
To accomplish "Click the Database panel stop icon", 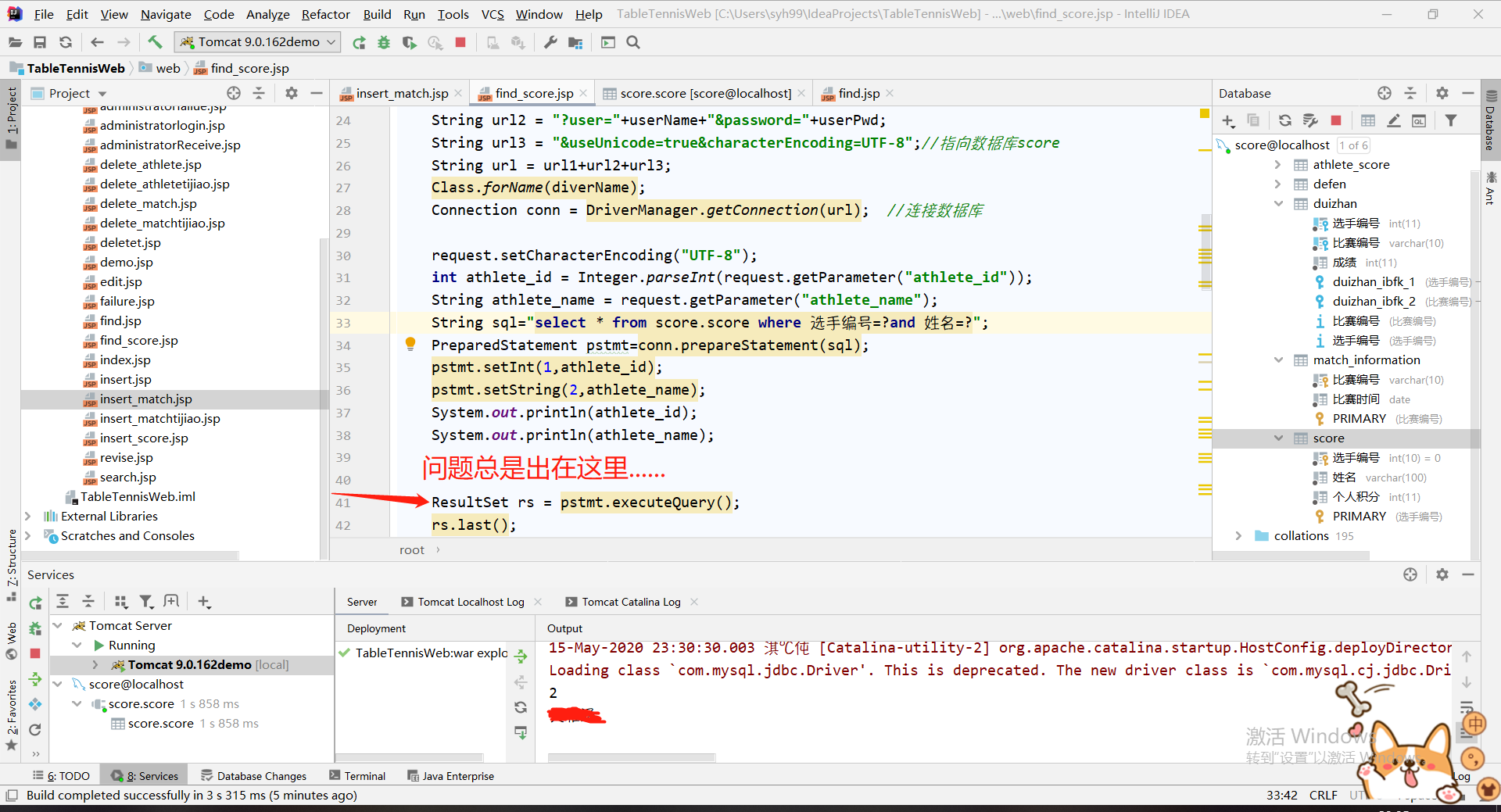I will pyautogui.click(x=1336, y=120).
